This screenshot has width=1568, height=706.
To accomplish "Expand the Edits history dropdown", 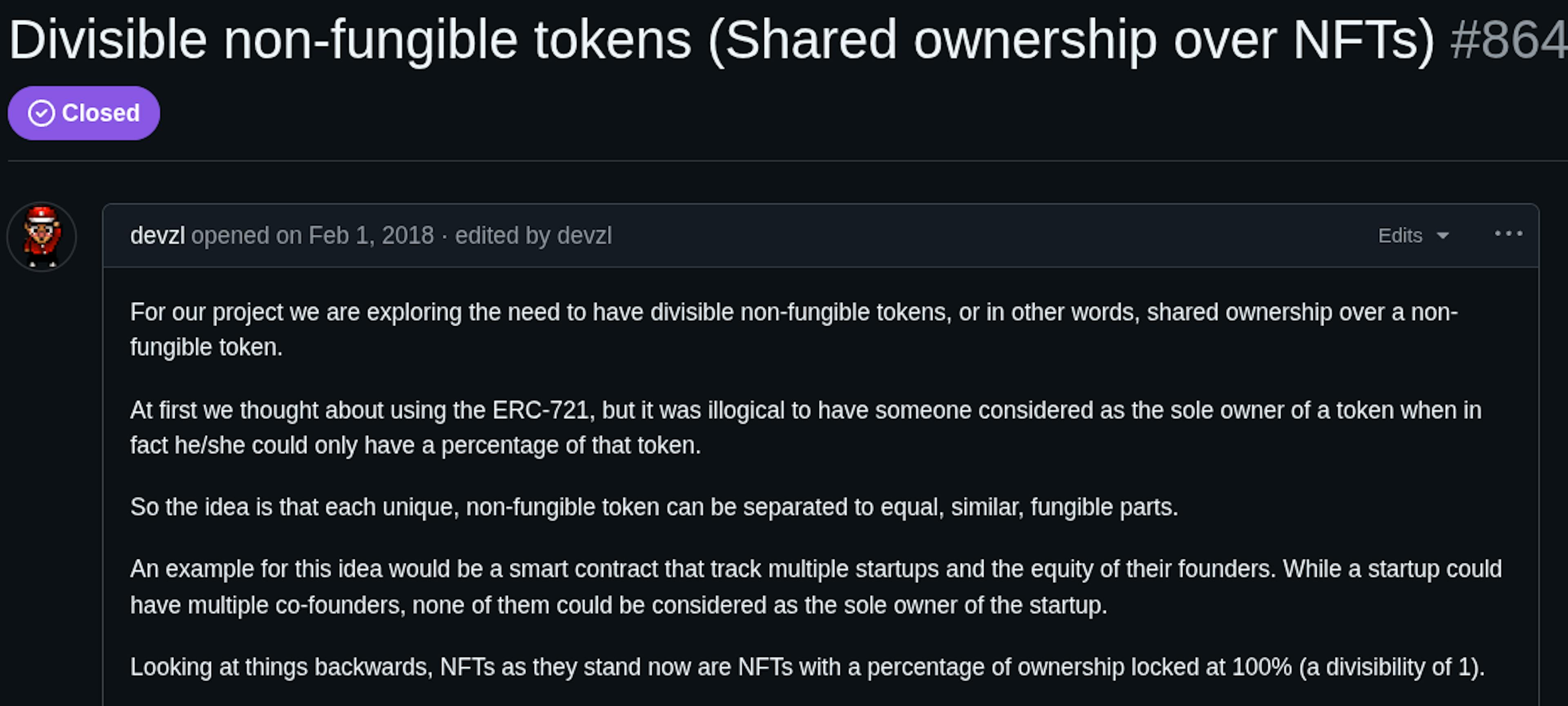I will pos(1401,236).
